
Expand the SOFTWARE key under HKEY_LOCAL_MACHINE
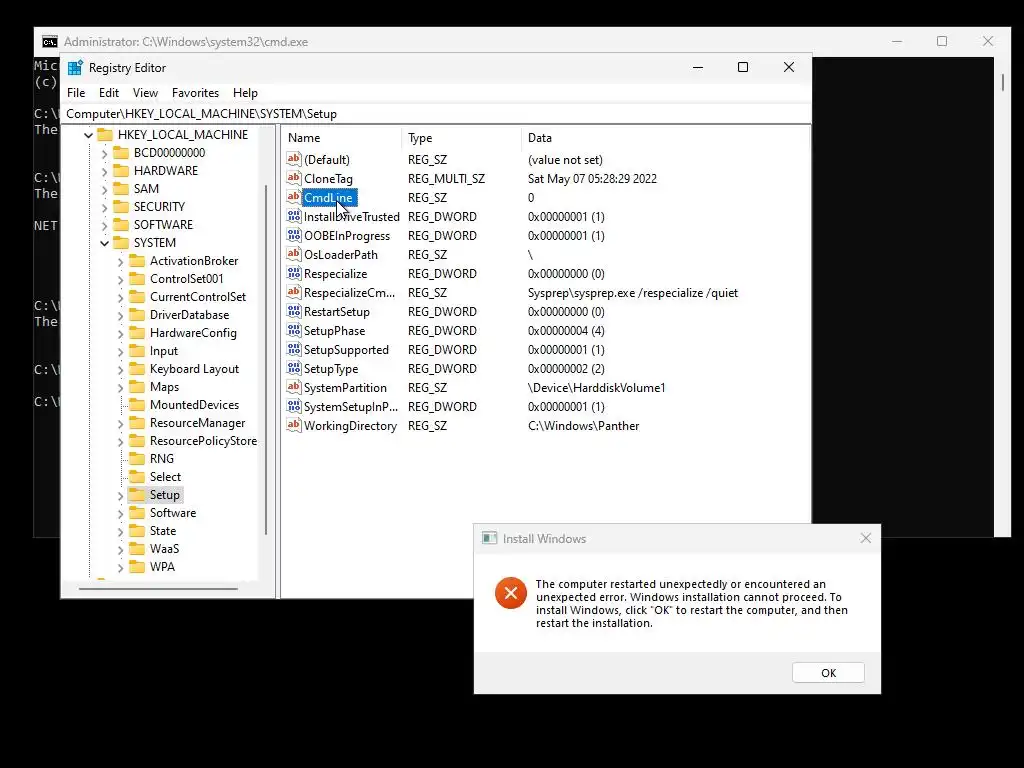tap(104, 225)
